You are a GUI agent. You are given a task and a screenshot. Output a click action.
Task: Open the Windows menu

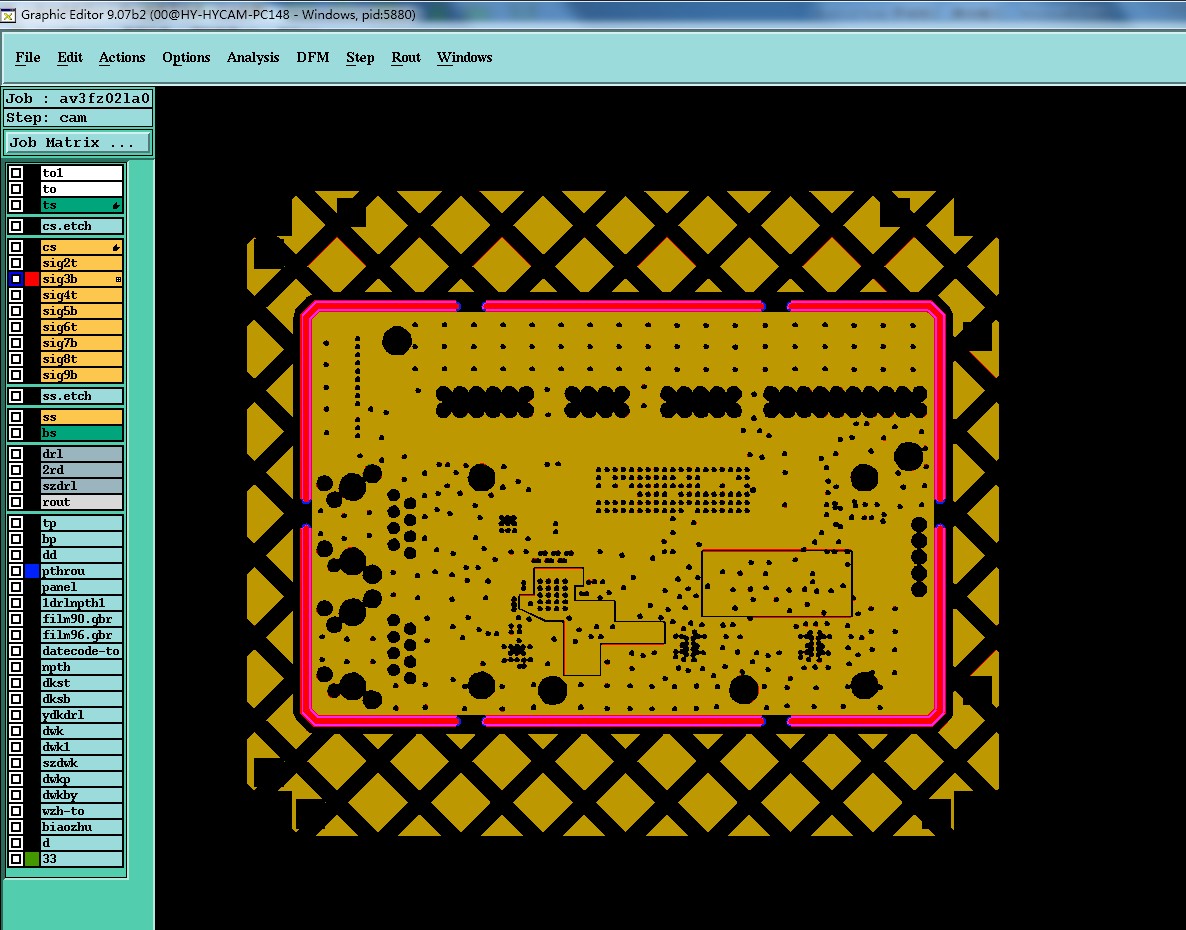464,57
